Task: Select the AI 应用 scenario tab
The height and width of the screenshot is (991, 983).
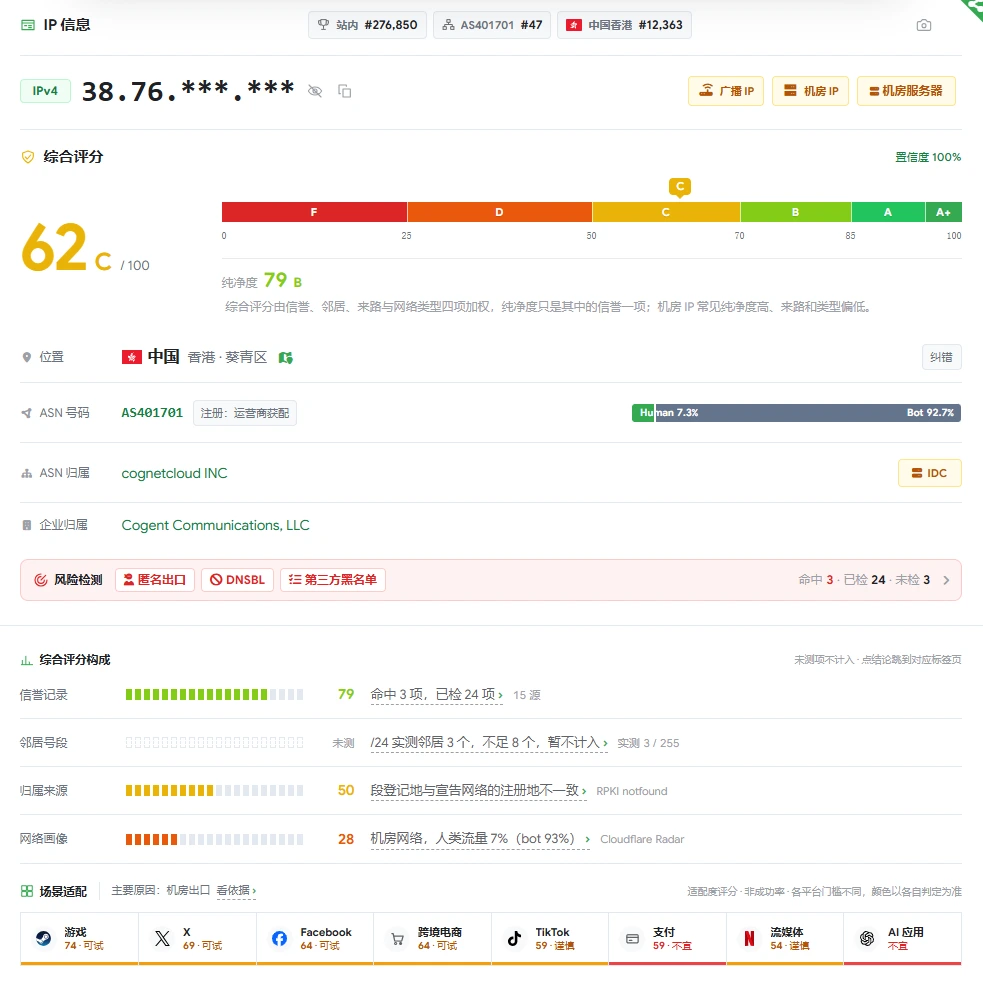Action: point(903,939)
